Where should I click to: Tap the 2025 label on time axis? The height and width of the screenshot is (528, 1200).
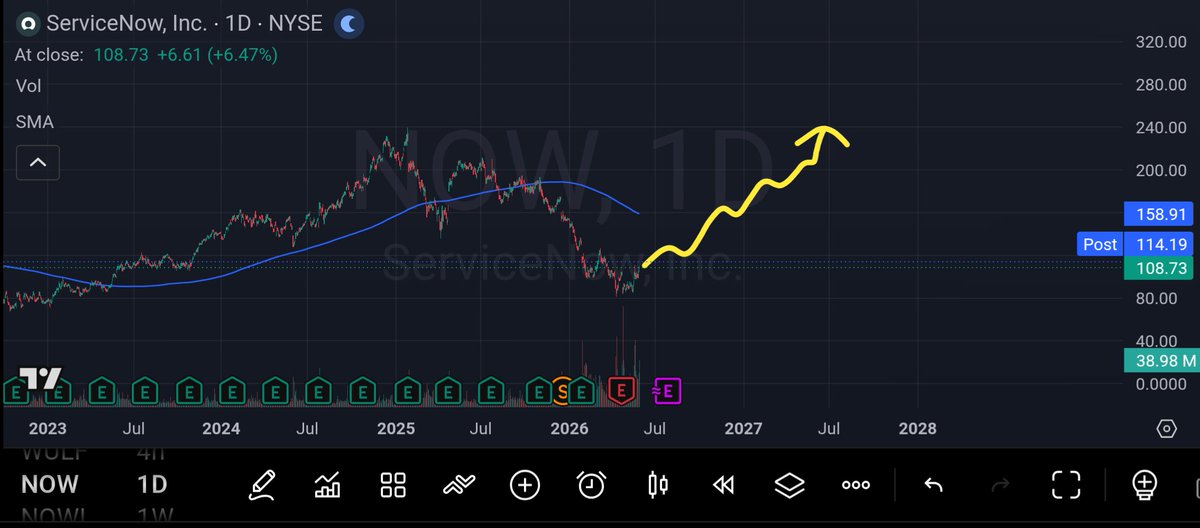(395, 429)
